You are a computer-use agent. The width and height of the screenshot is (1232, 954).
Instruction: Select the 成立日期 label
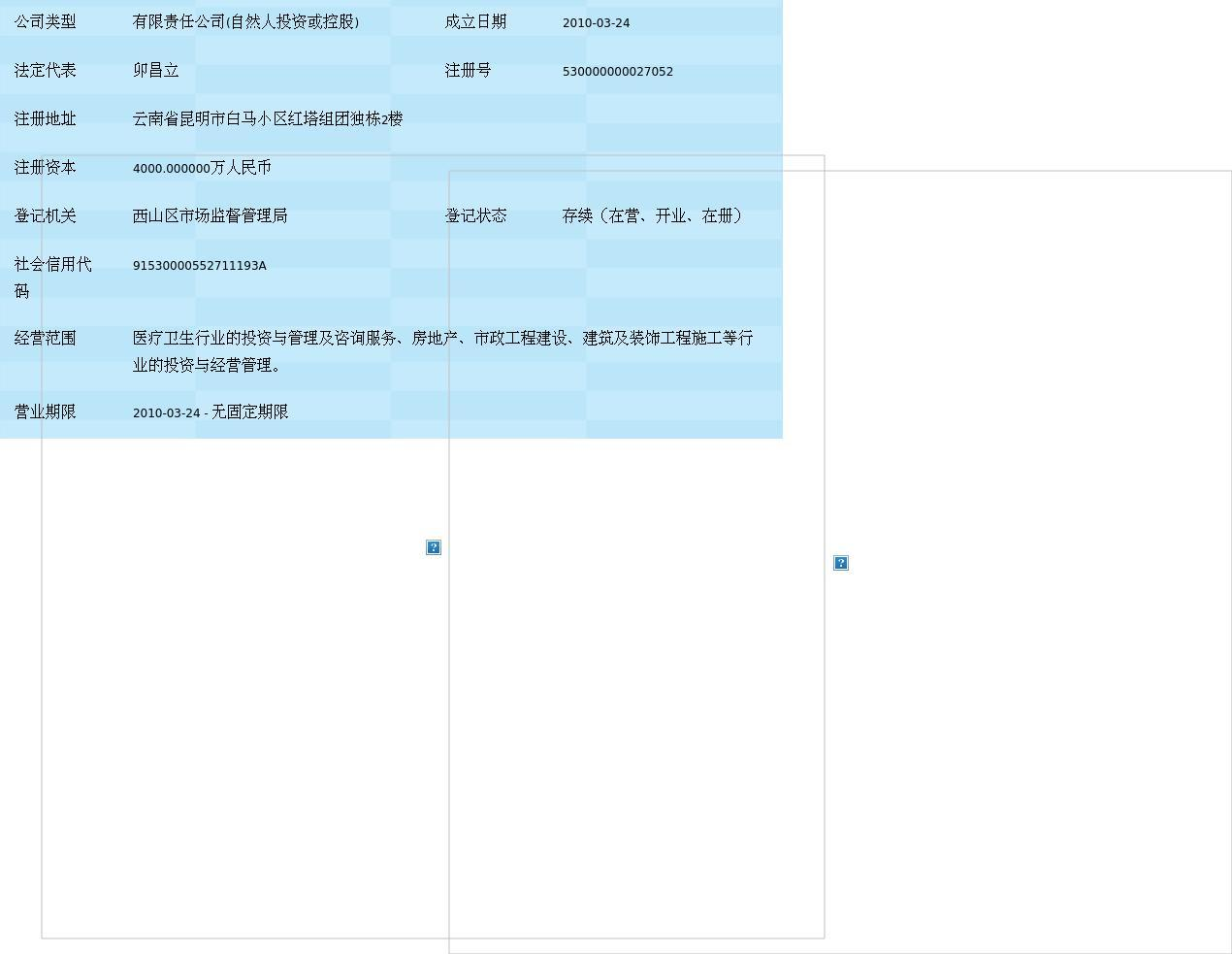475,21
